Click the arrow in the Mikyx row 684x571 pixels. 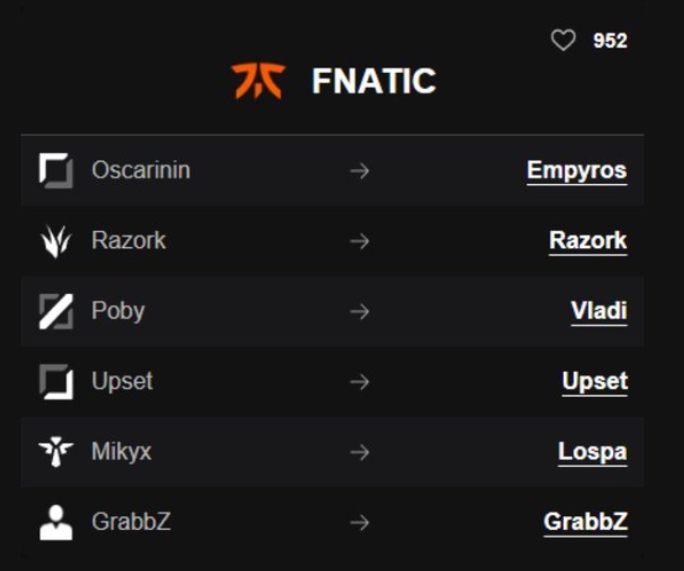point(360,452)
